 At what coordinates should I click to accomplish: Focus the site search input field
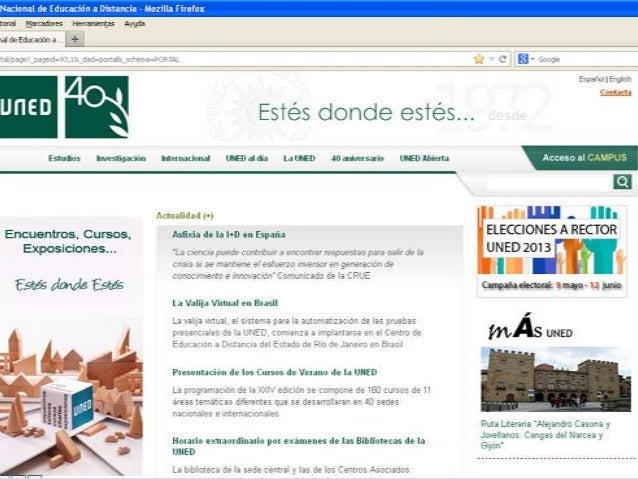point(547,184)
